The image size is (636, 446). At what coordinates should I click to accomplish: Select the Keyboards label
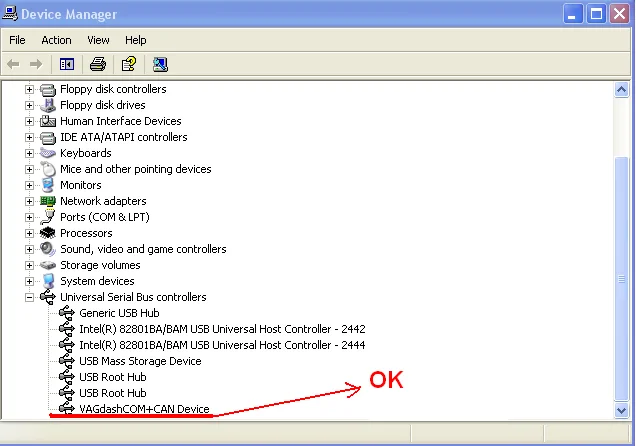(x=86, y=153)
